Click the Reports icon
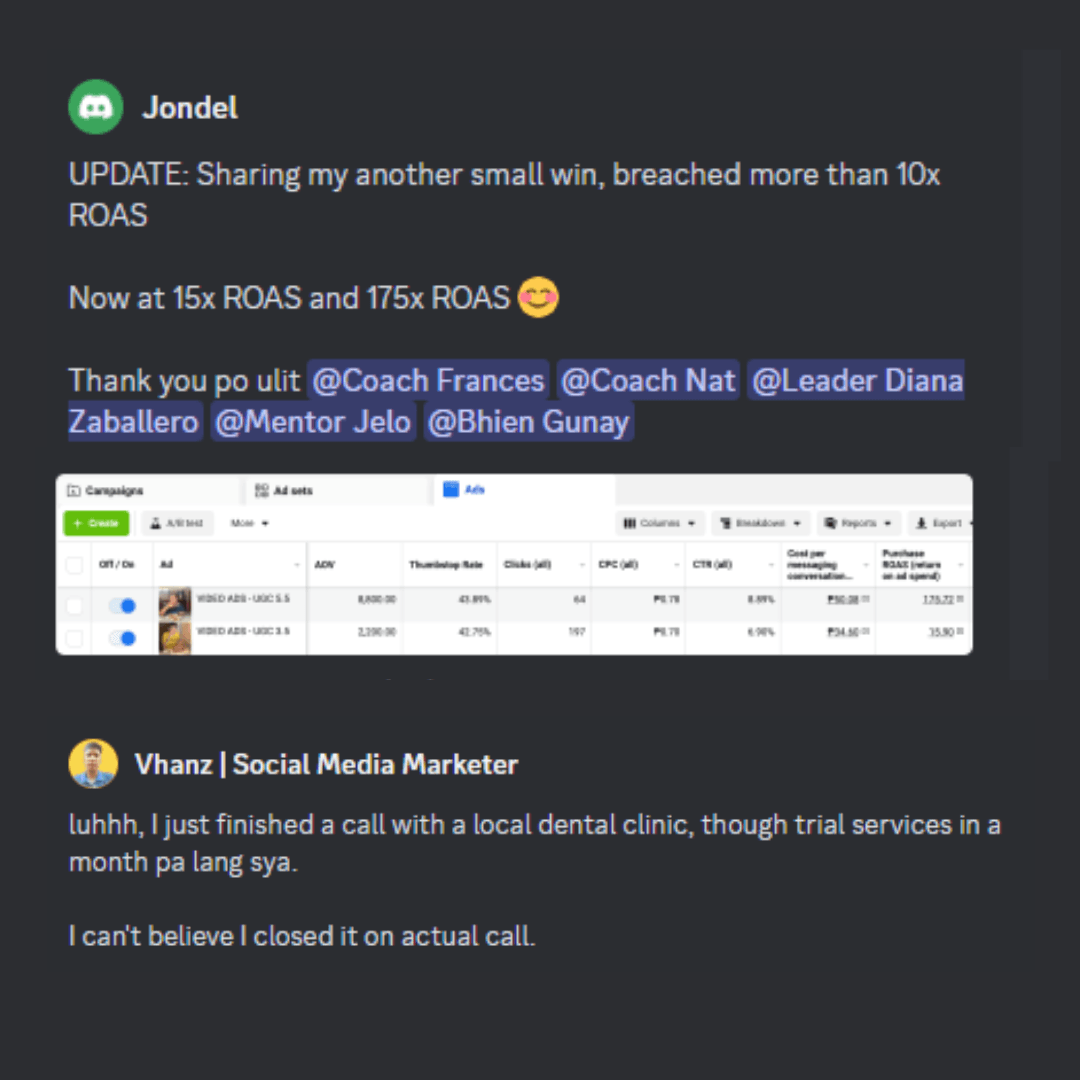The width and height of the screenshot is (1080, 1080). pos(830,523)
